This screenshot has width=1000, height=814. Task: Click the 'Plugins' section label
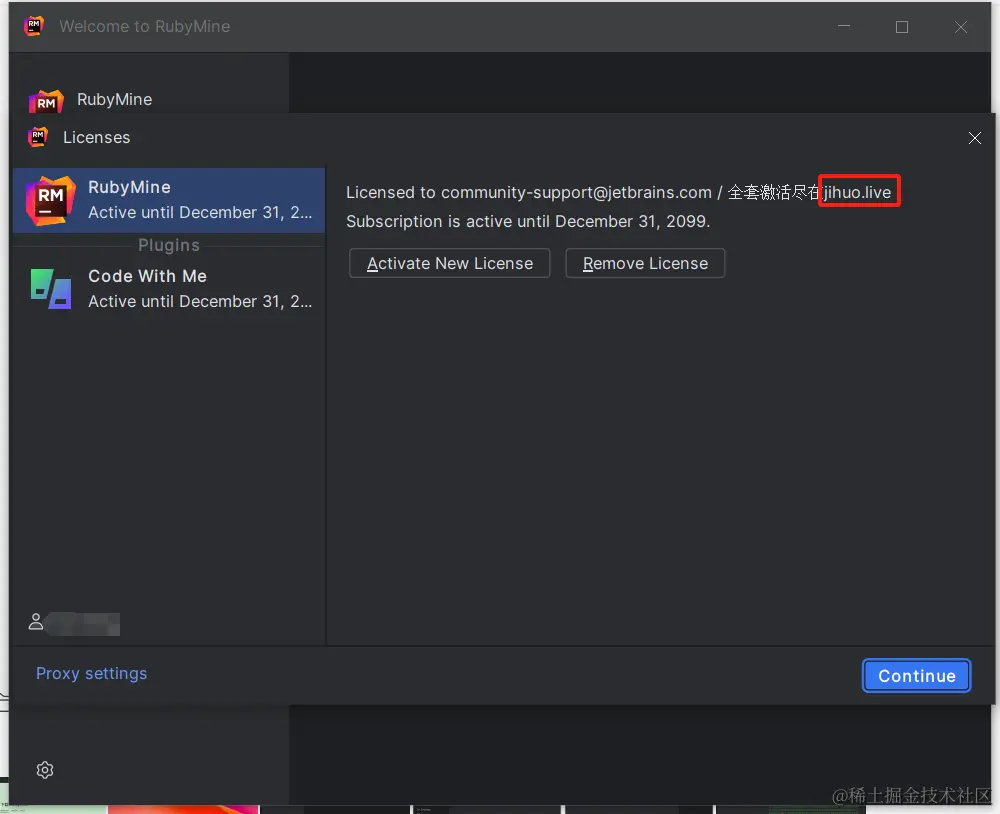pyautogui.click(x=169, y=245)
